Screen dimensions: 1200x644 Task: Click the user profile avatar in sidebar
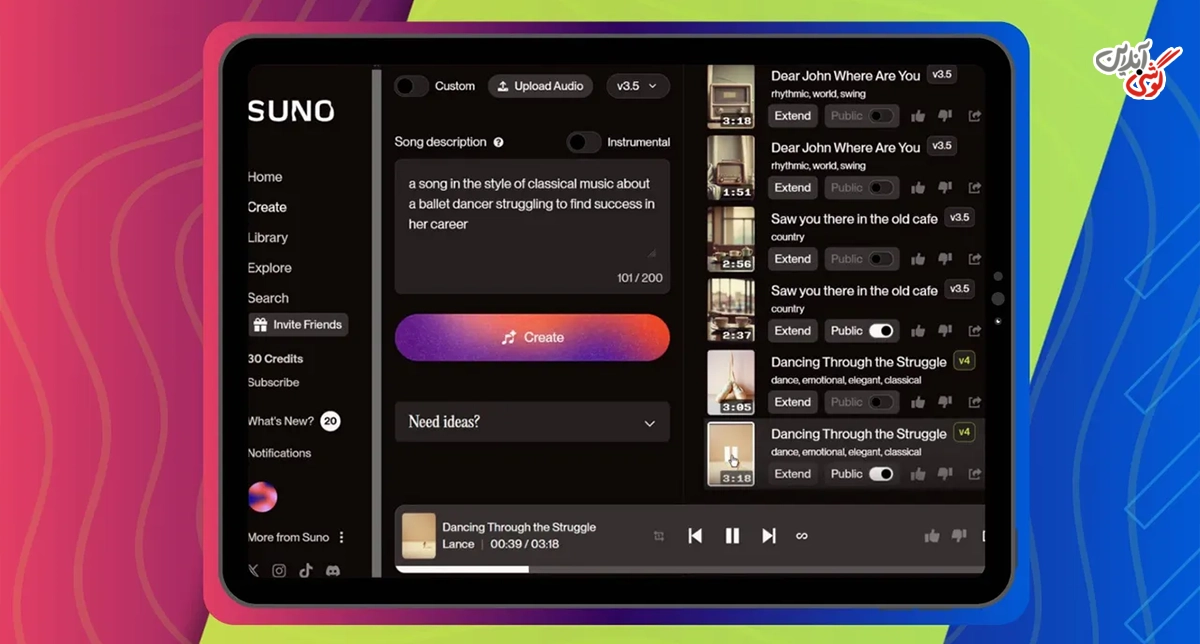pyautogui.click(x=263, y=497)
